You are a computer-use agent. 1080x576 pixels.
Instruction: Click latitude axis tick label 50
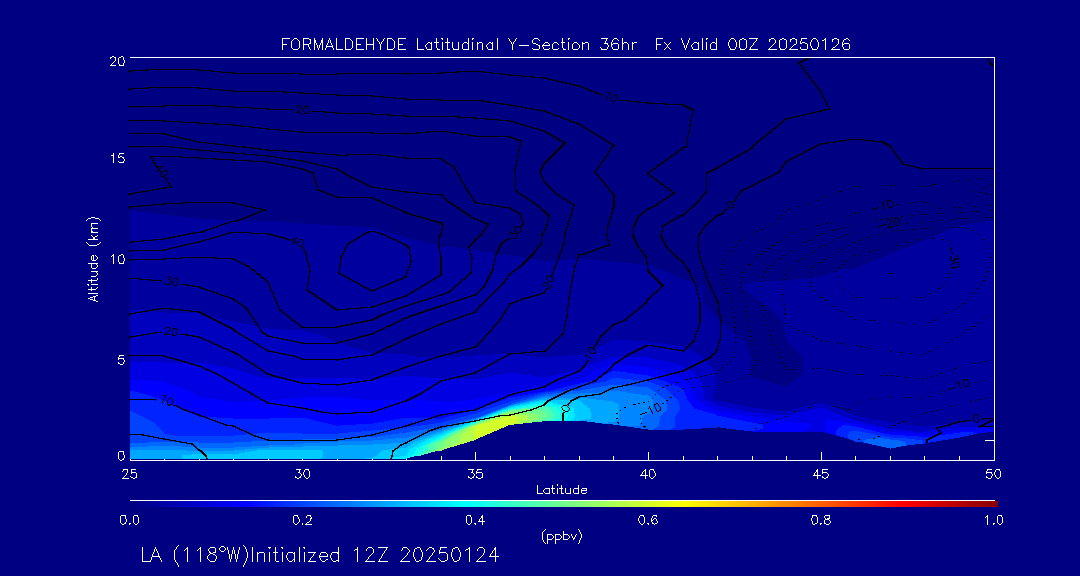994,474
